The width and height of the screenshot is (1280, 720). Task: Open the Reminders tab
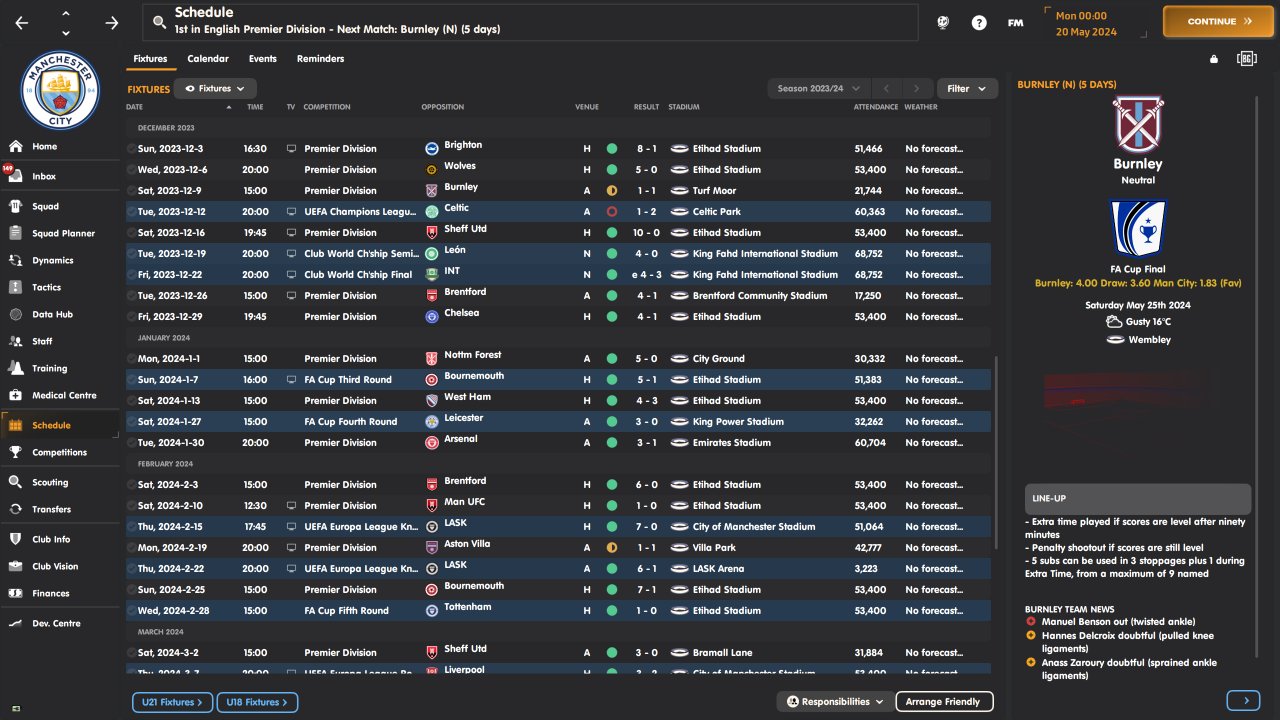(x=320, y=59)
